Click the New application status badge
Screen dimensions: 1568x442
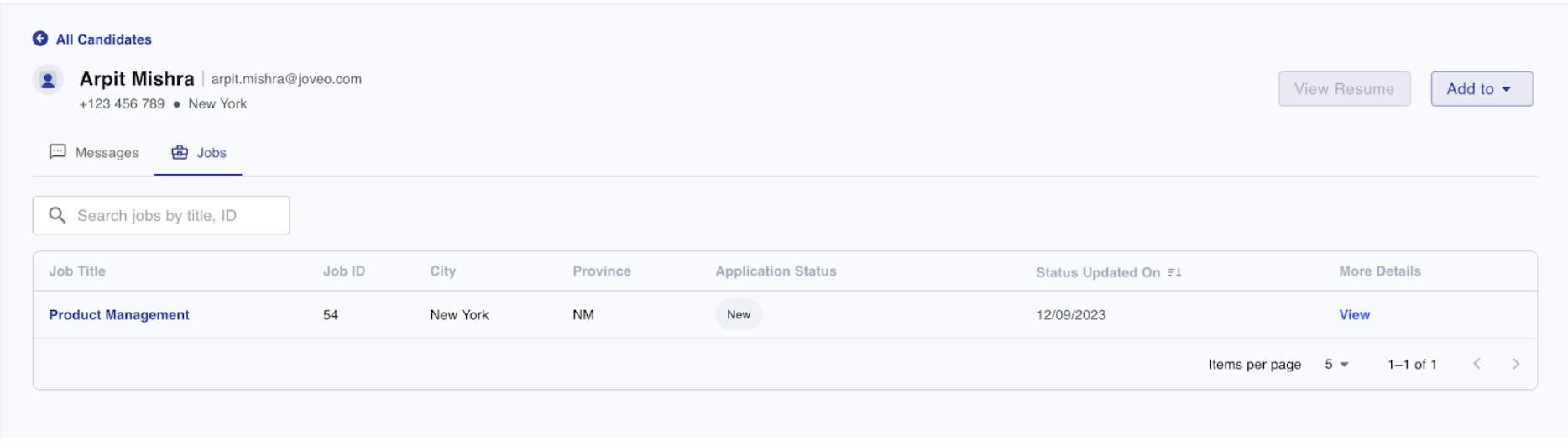739,315
